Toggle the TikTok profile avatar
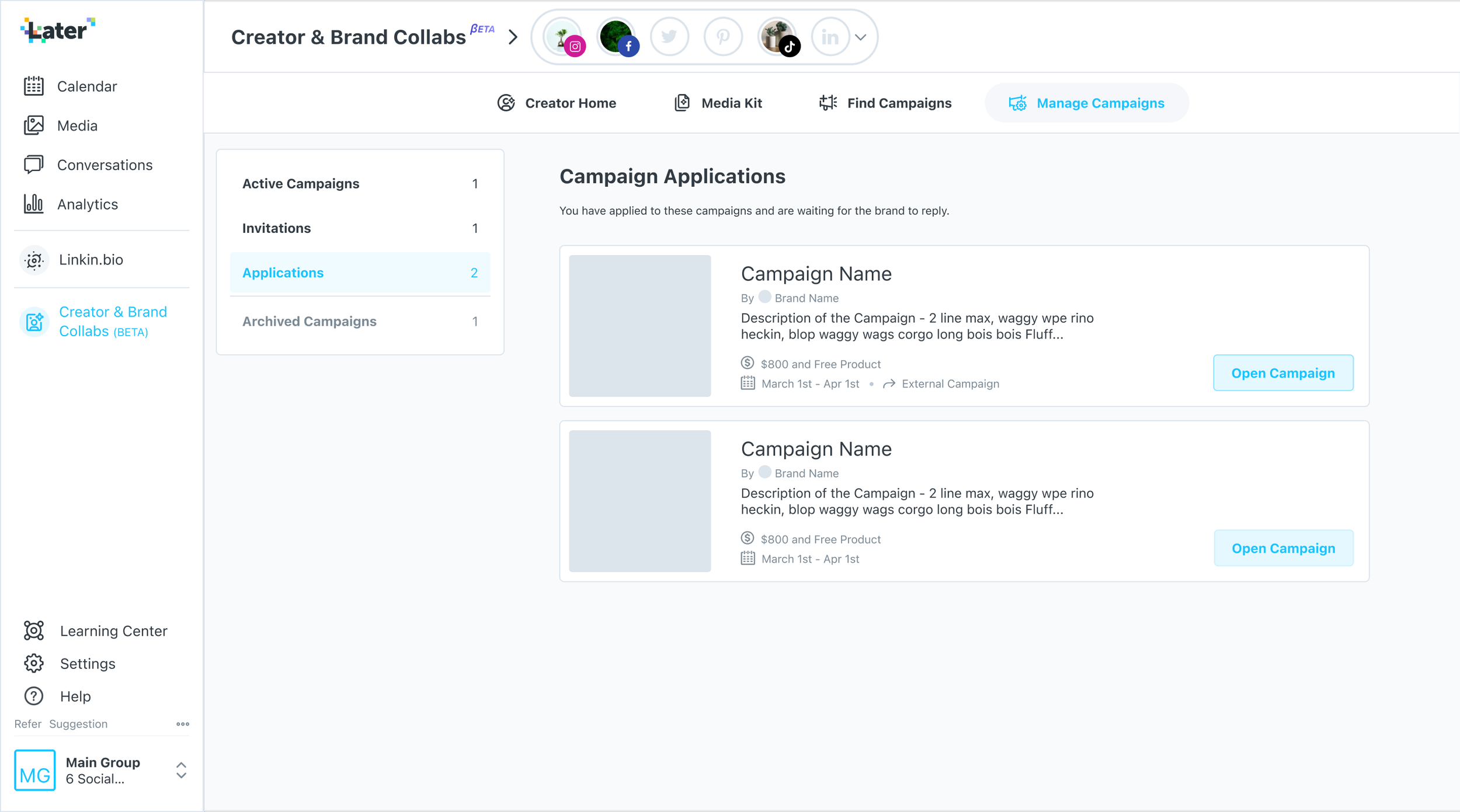This screenshot has height=812, width=1460. (777, 37)
